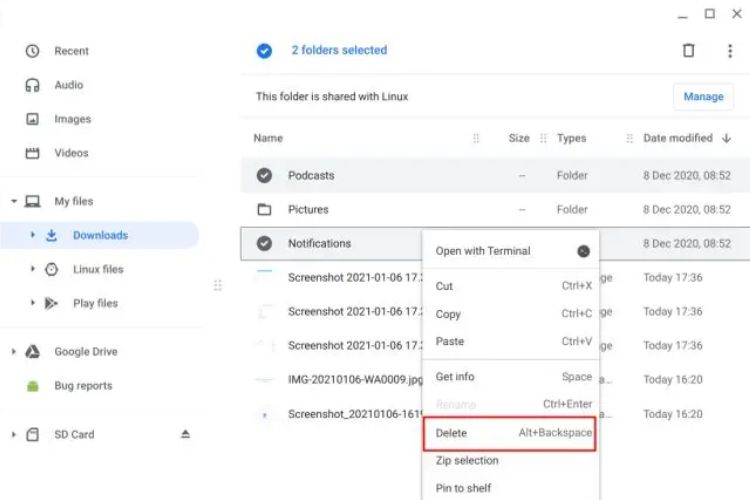Click the Size column divider handle

(x=543, y=138)
